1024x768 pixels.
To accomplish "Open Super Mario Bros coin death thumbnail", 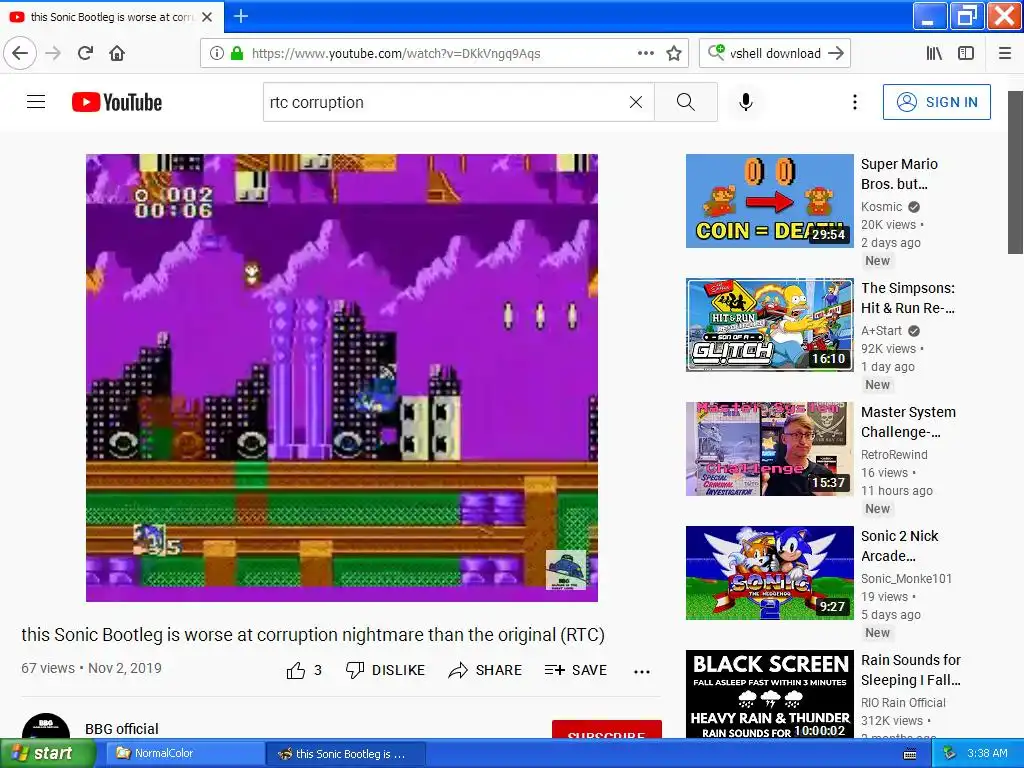I will (x=769, y=200).
